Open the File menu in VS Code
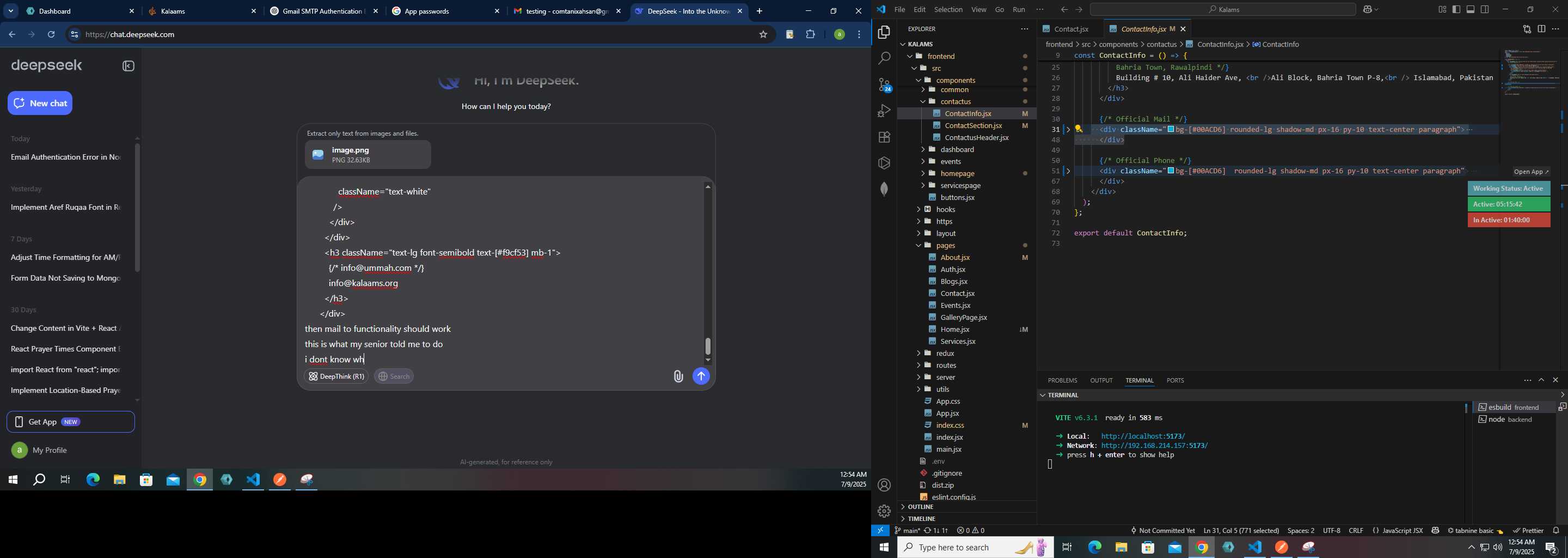1568x558 pixels. coord(899,10)
